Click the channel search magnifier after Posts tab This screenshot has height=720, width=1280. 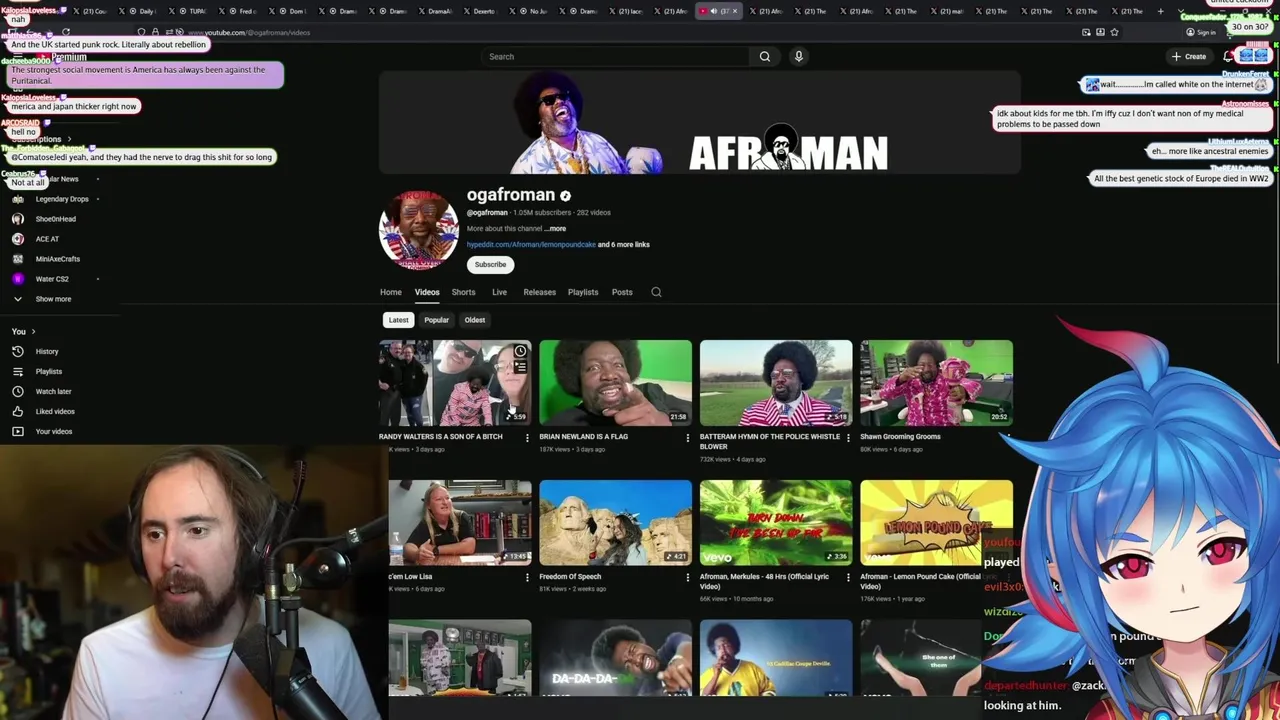coord(656,292)
